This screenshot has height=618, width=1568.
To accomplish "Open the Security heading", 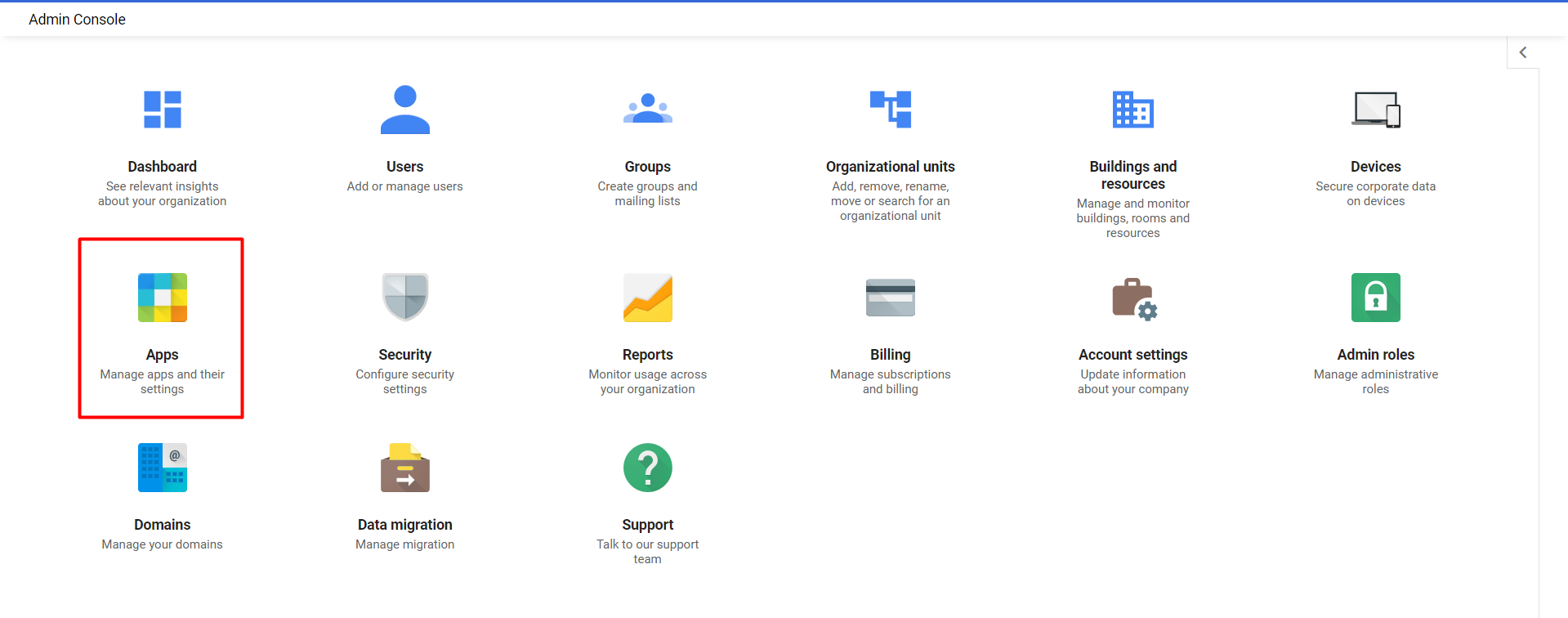I will [405, 355].
